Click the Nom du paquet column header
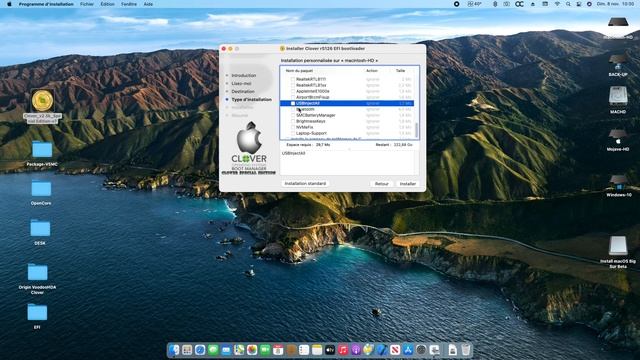This screenshot has height=360, width=640. [x=299, y=71]
